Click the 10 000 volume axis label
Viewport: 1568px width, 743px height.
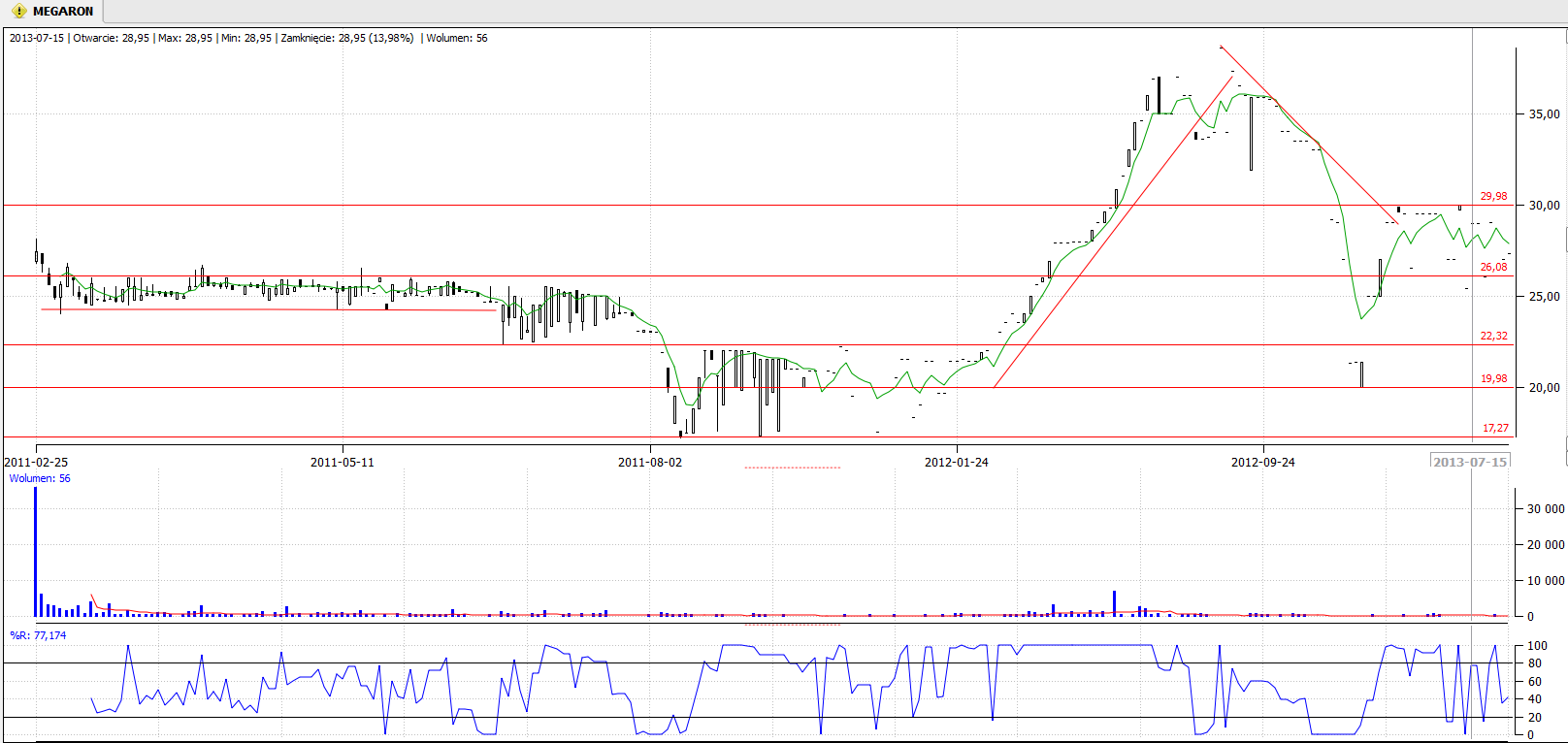click(x=1546, y=581)
